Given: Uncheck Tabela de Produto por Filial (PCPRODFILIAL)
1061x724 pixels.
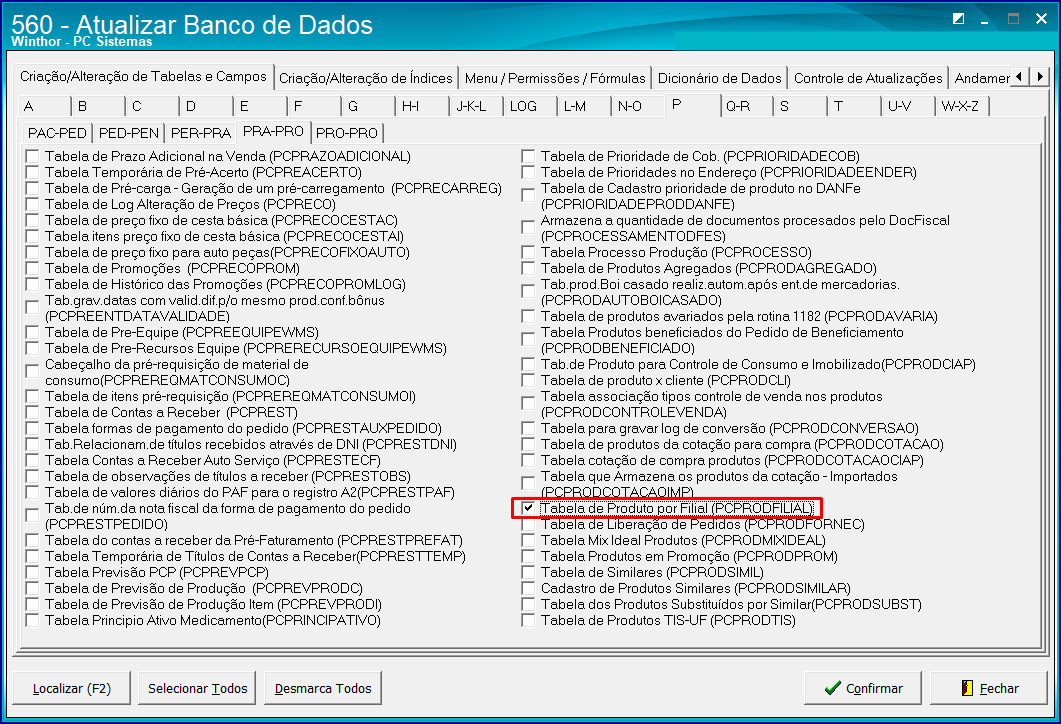Looking at the screenshot, I should click(528, 508).
